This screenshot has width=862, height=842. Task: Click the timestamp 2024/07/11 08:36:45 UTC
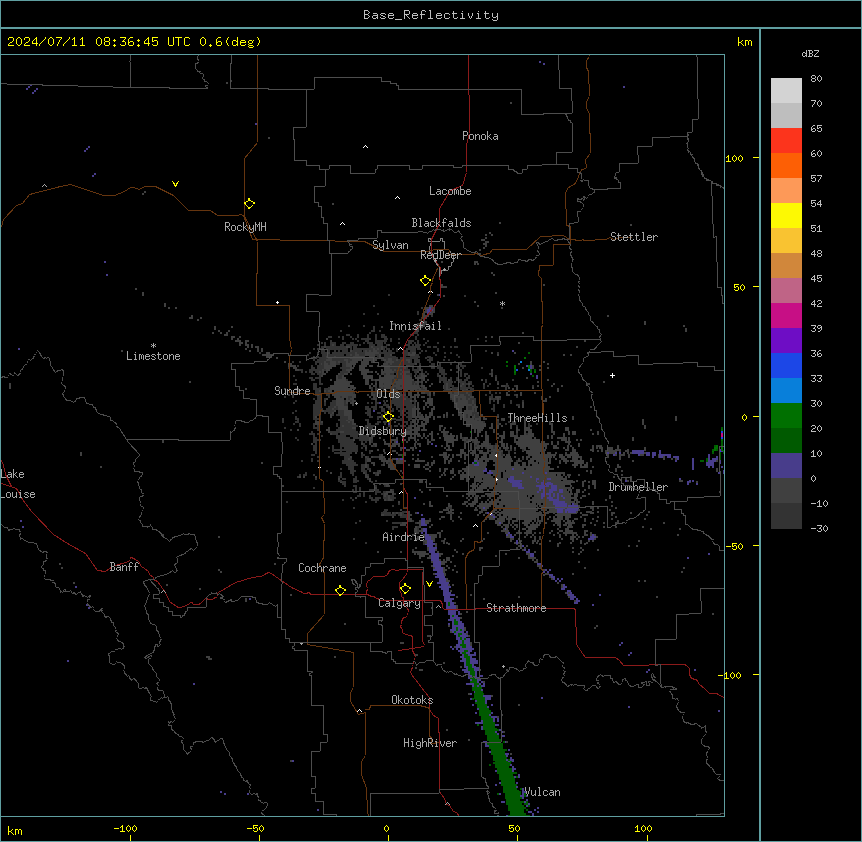point(99,42)
